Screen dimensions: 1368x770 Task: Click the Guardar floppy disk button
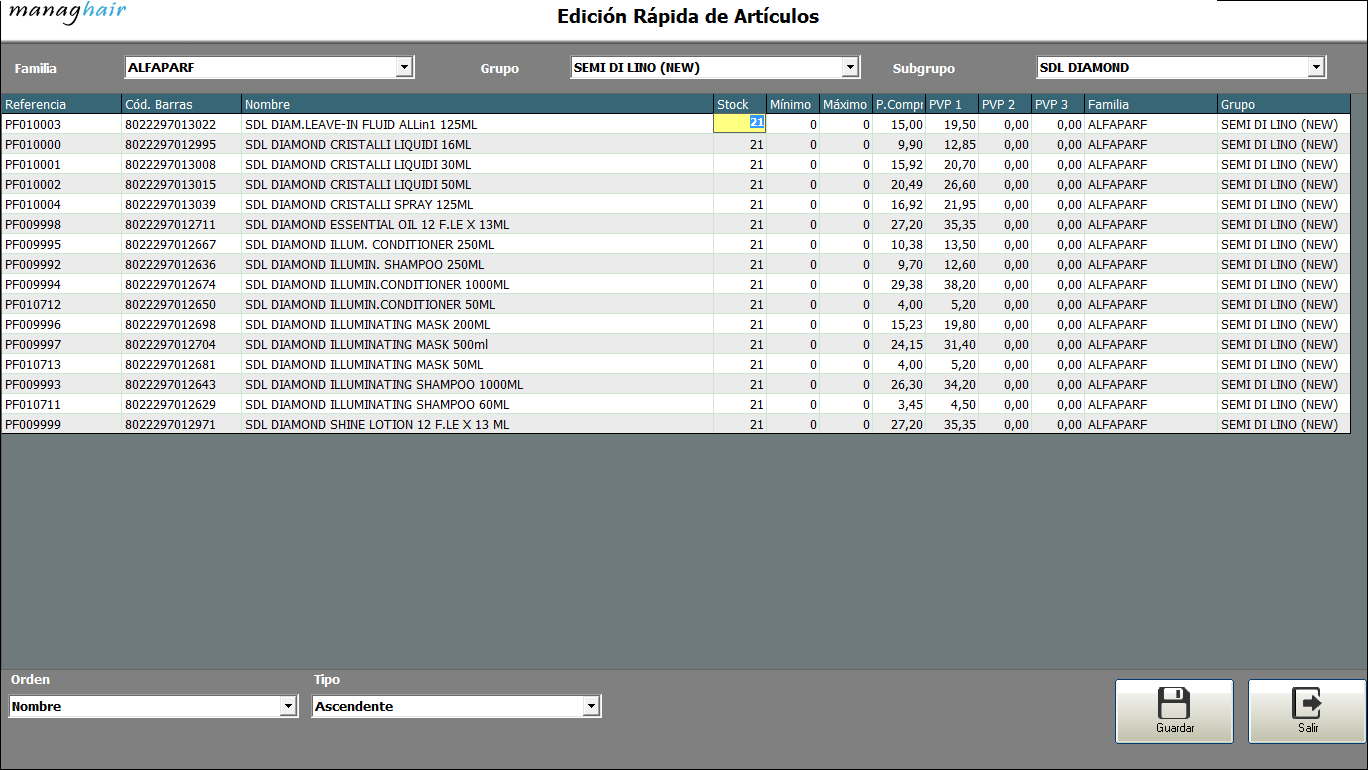point(1174,711)
